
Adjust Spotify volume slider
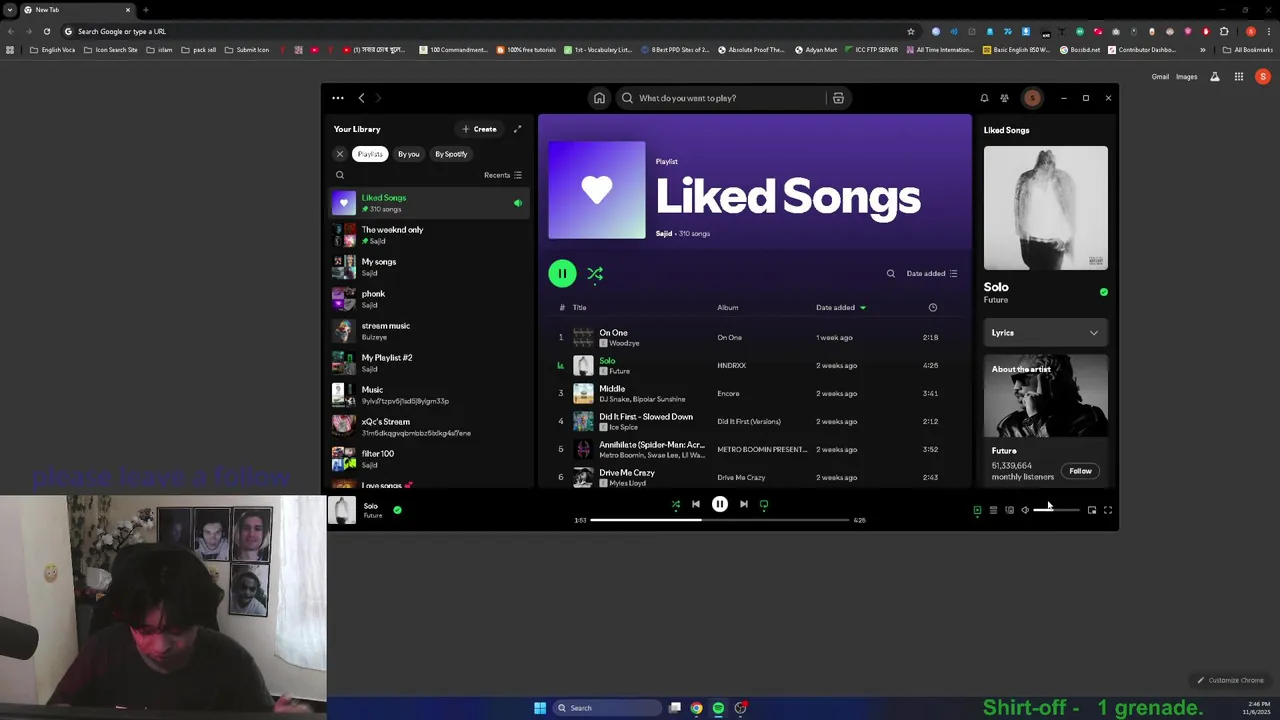(1057, 510)
